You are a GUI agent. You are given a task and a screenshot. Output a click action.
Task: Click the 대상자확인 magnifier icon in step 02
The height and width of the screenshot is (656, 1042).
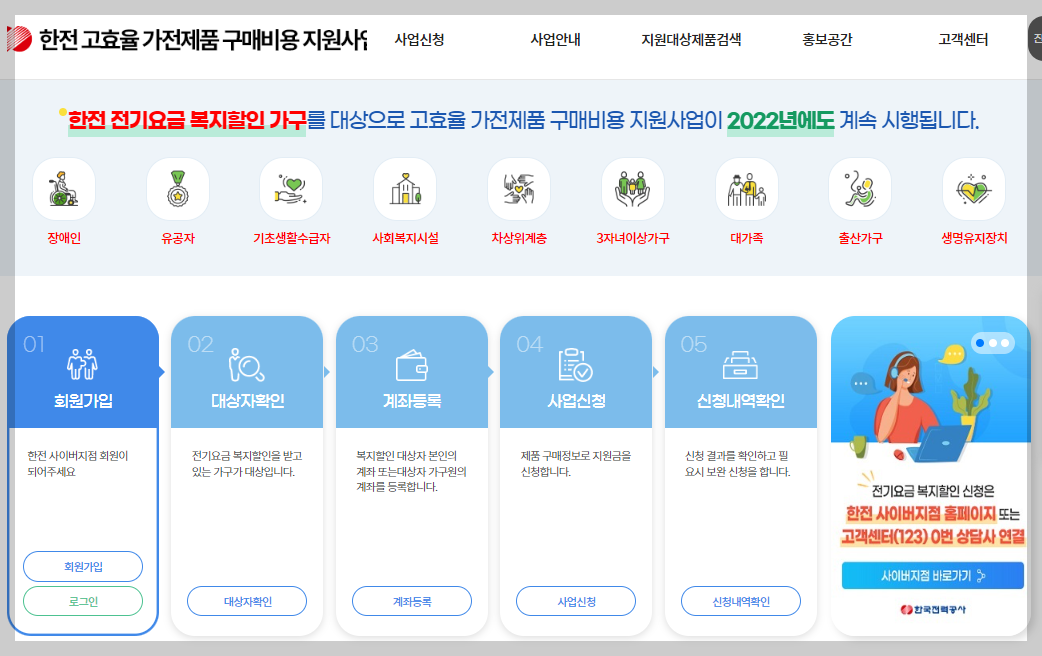click(x=247, y=364)
